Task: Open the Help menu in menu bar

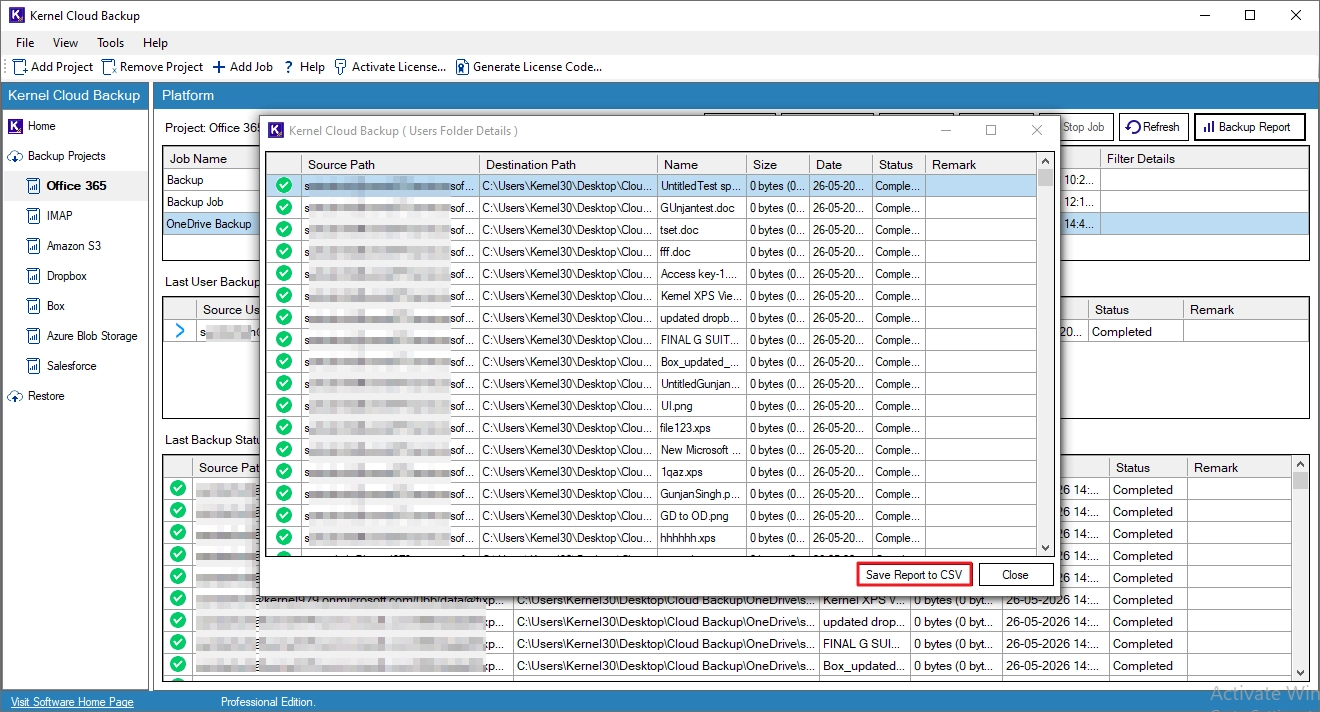Action: tap(155, 43)
